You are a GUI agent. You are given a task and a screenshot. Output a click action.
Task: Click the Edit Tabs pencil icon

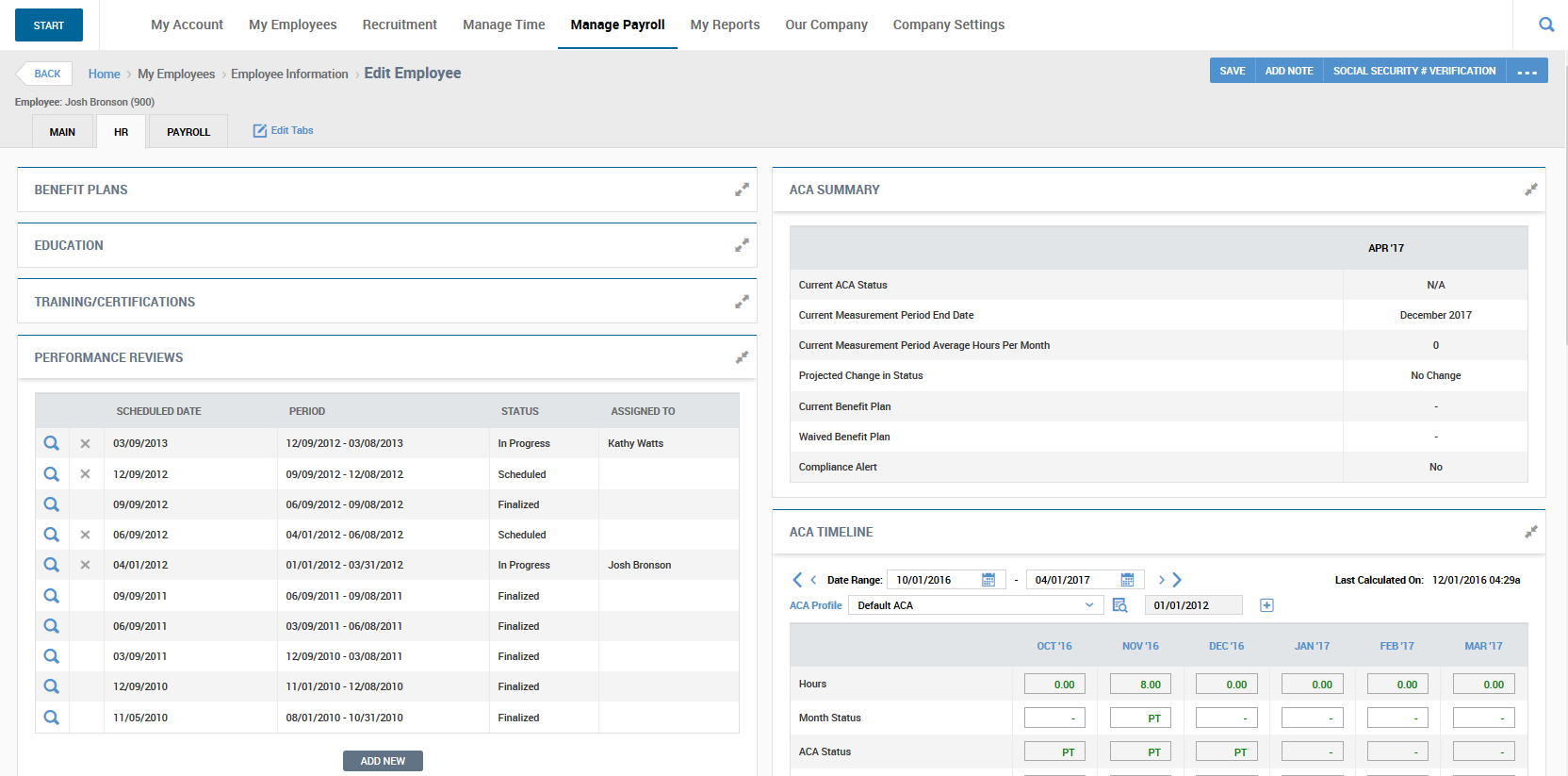click(x=260, y=131)
